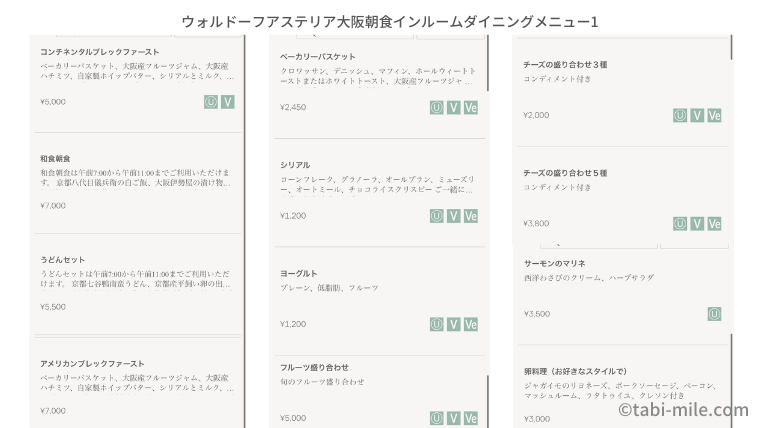Select the ベーカリーバスケット title
This screenshot has height=428, width=760.
coord(317,57)
